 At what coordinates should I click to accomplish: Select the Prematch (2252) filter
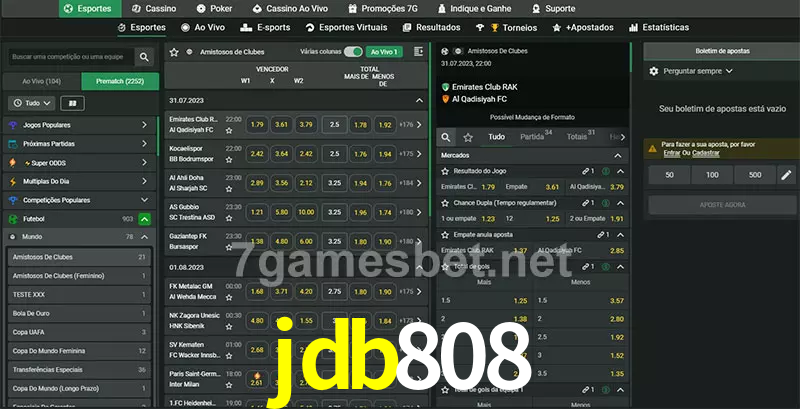[x=119, y=80]
